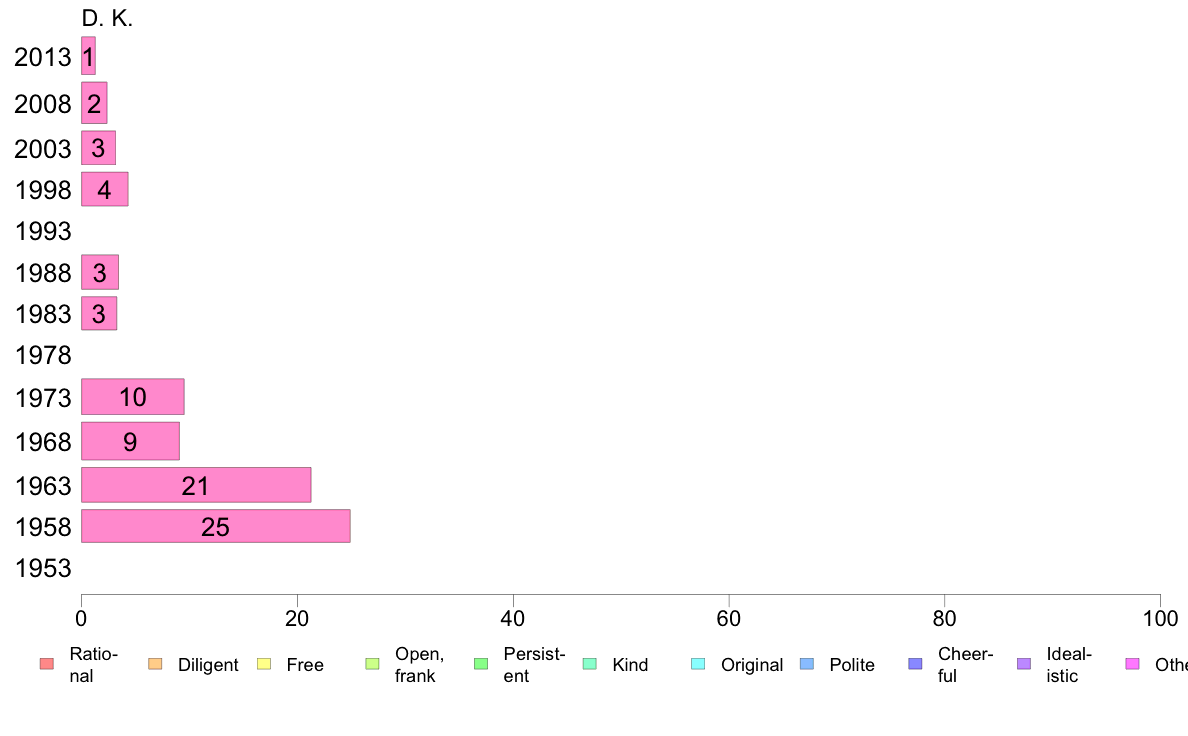
Task: Click the 2008 bar labeled 2
Action: pos(94,103)
